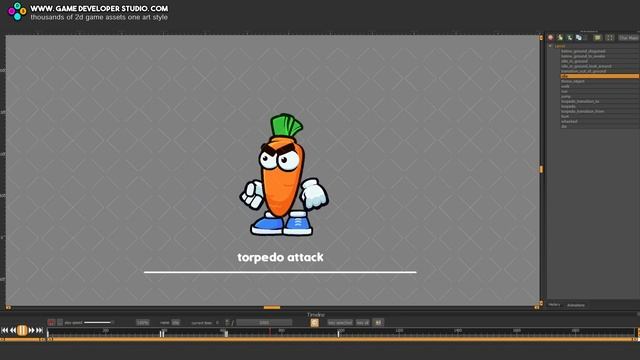The width and height of the screenshot is (640, 360).
Task: Click the orange keyframe icon in the timeline toolbar
Action: (x=314, y=322)
